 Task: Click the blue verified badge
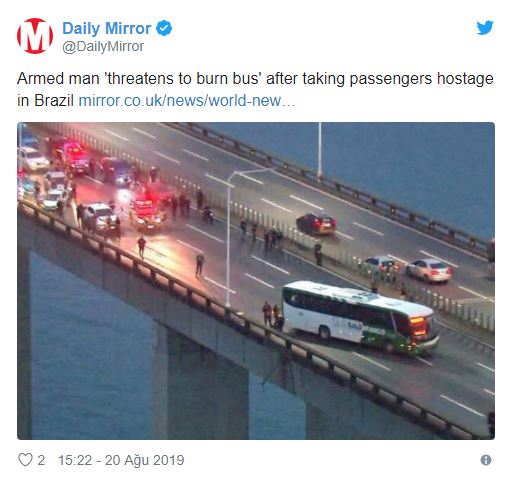point(164,28)
